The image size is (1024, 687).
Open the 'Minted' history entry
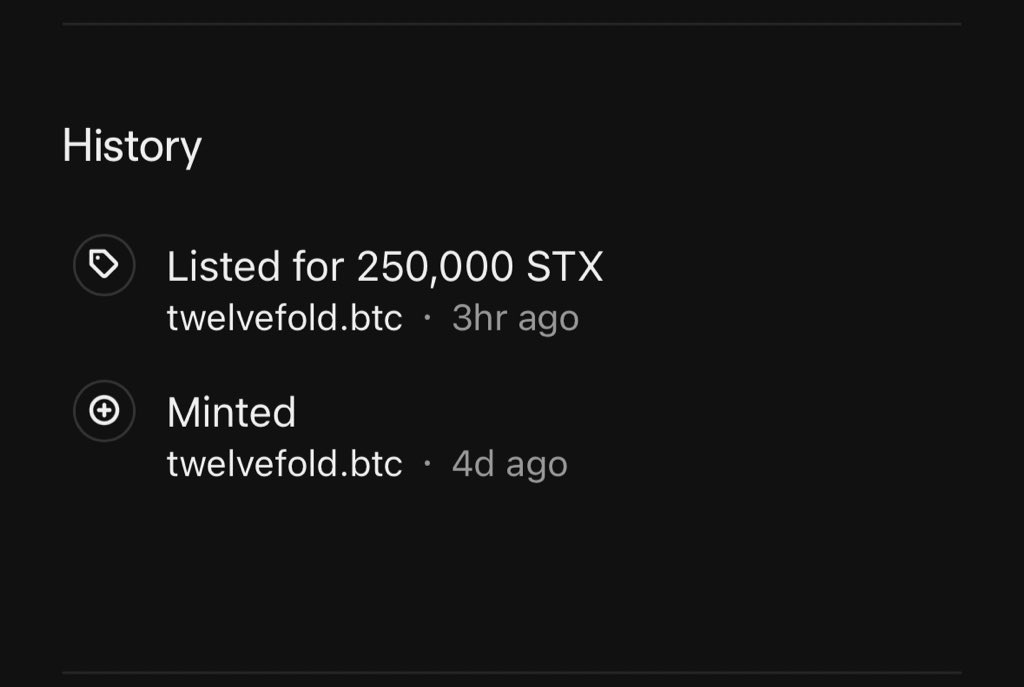pyautogui.click(x=231, y=412)
